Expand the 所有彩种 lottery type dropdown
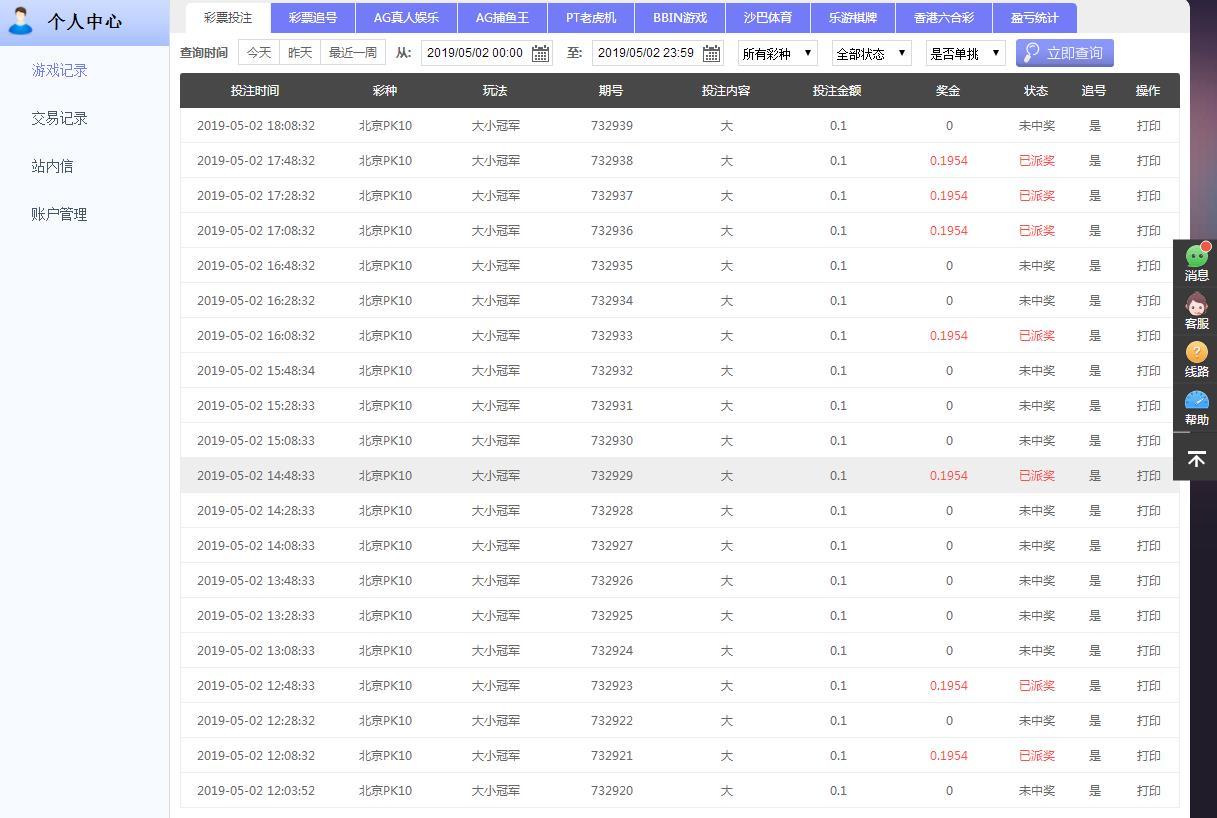This screenshot has height=818, width=1217. pyautogui.click(x=777, y=53)
